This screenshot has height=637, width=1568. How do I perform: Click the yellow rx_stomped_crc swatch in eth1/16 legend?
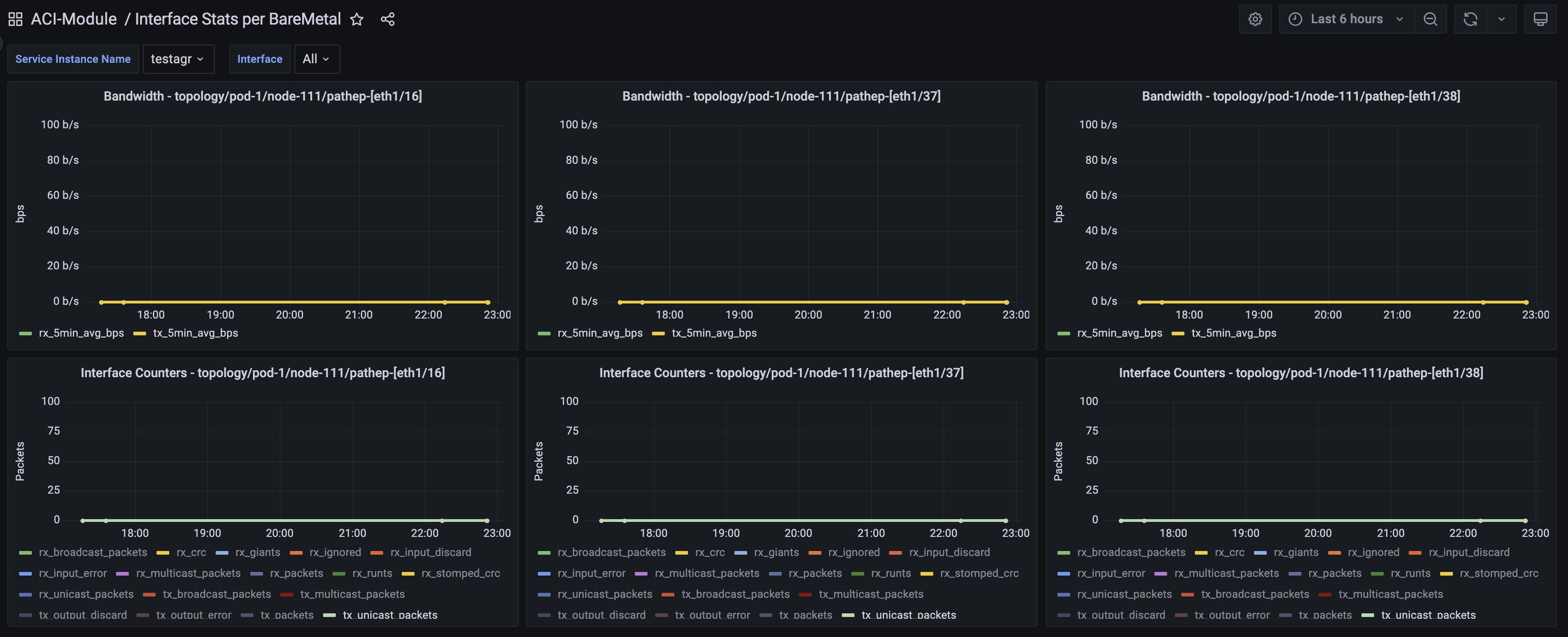click(408, 574)
